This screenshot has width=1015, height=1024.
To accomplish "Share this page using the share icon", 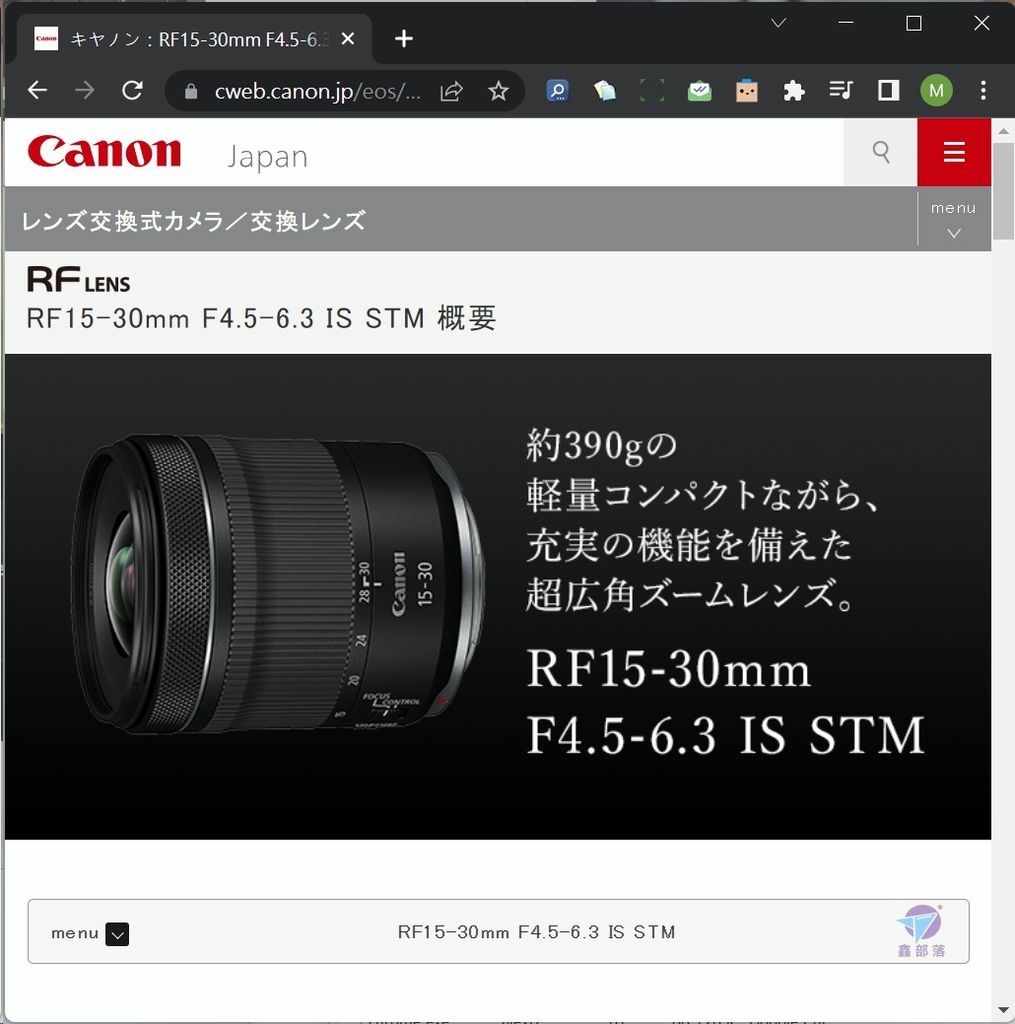I will 451,91.
